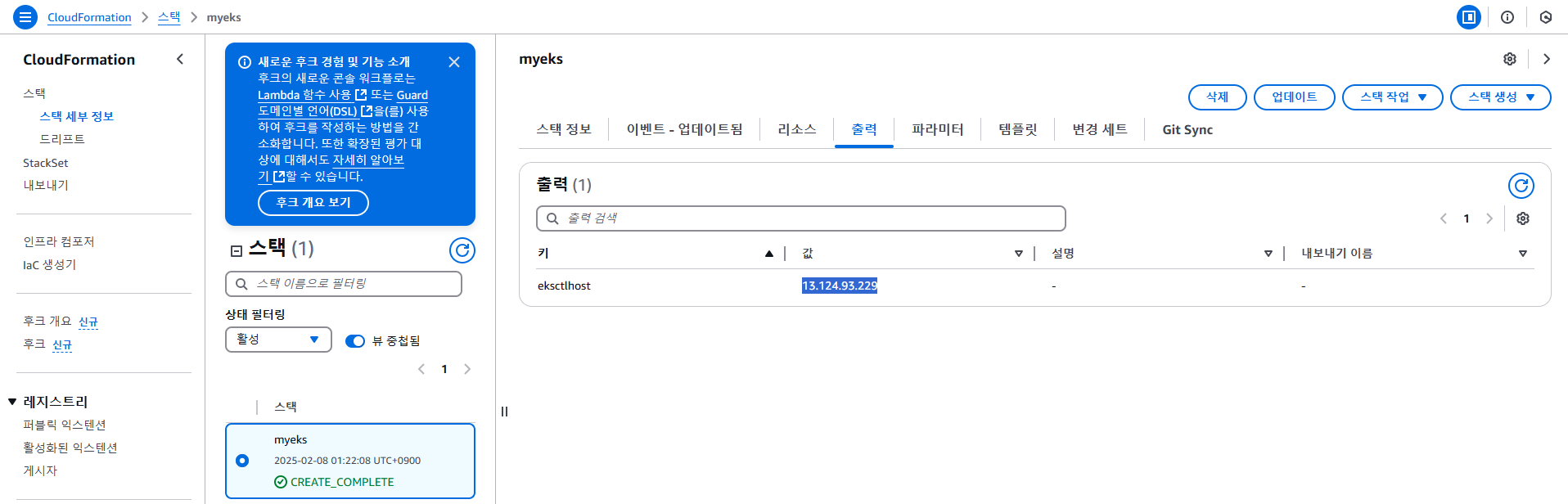Viewport: 1568px width, 504px height.
Task: Open outputs table preferences gear
Action: (x=1522, y=218)
